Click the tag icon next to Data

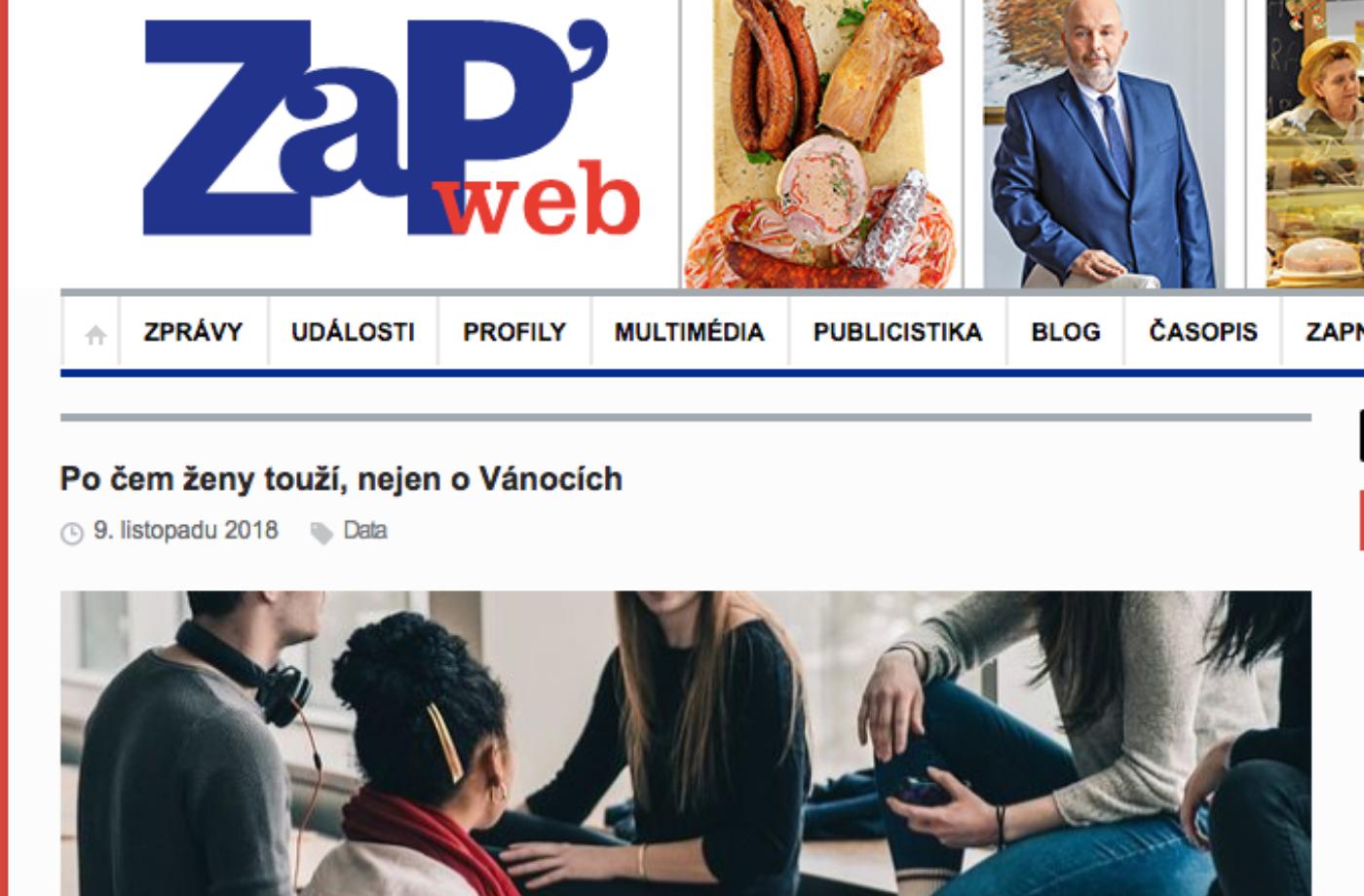click(322, 533)
